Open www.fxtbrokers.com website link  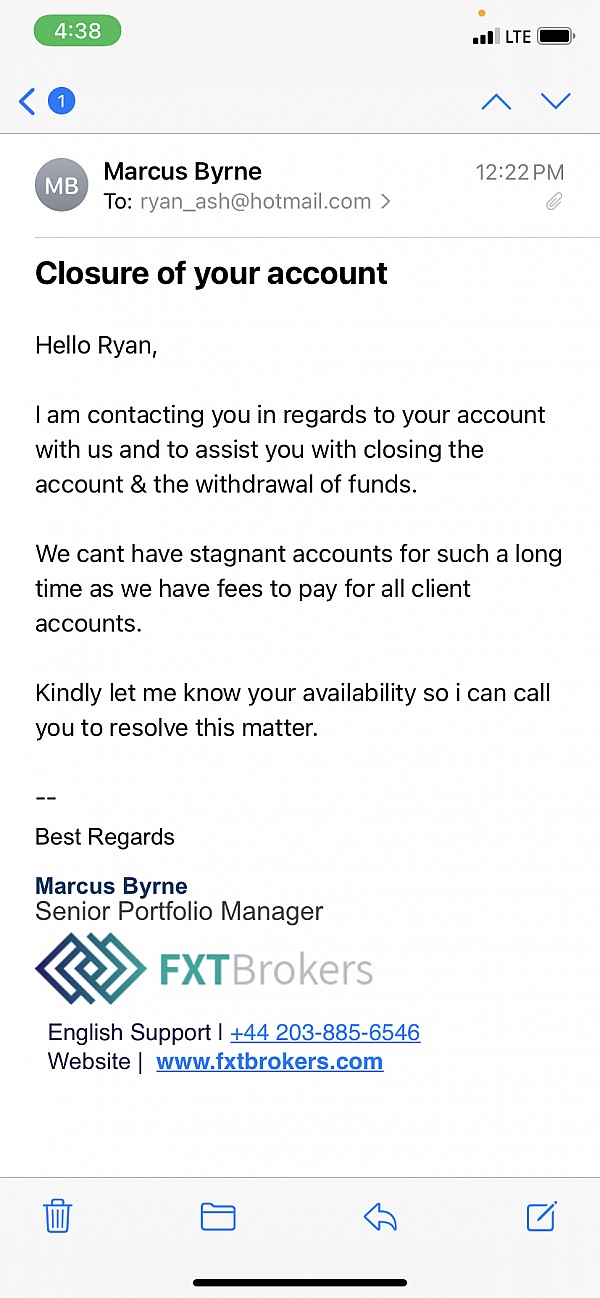270,1062
